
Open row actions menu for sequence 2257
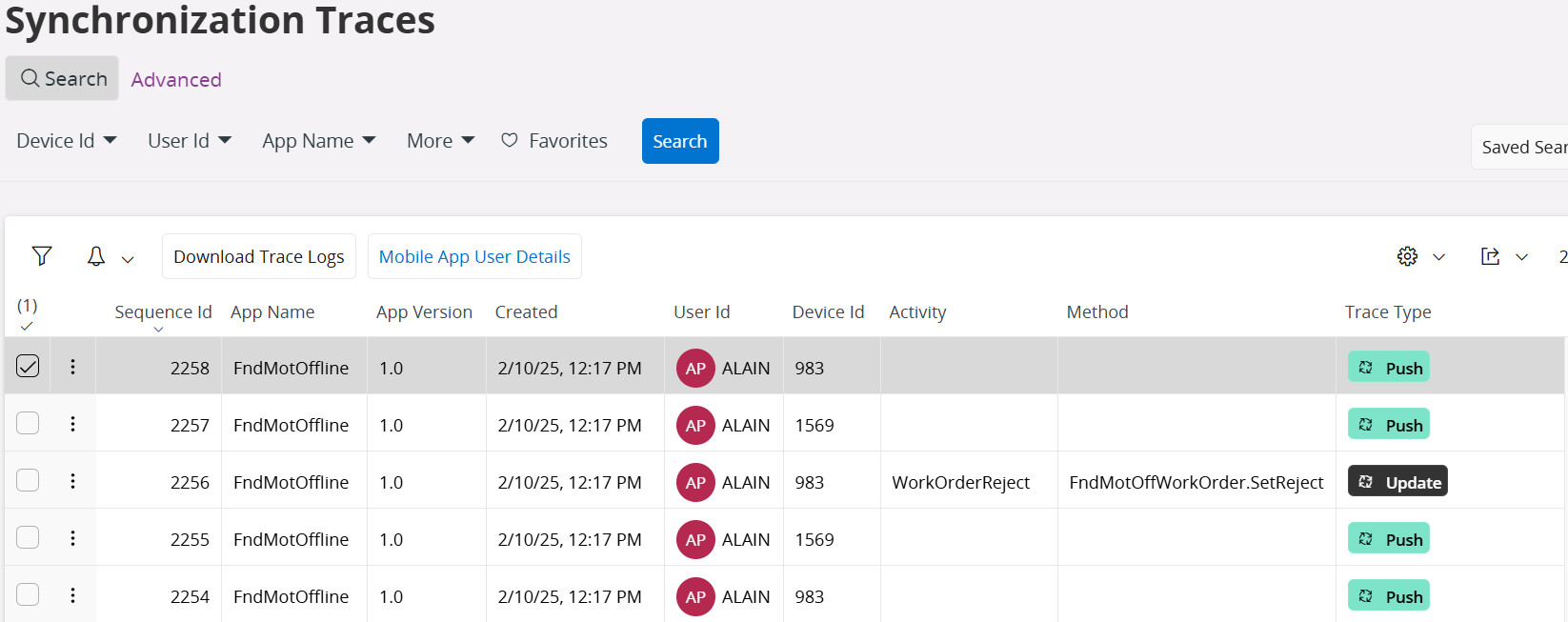[x=72, y=424]
